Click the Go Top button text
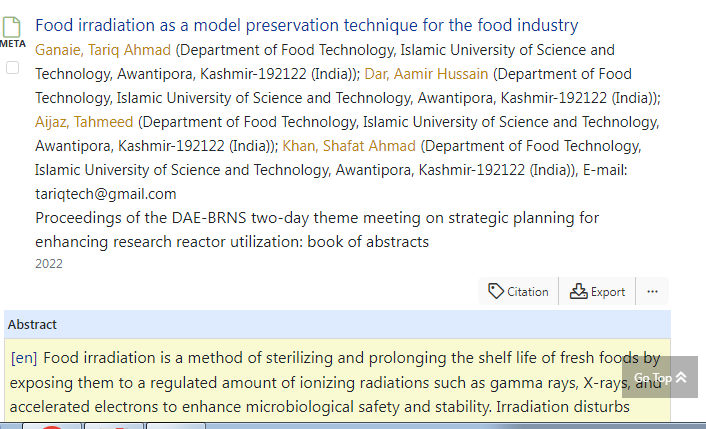This screenshot has width=706, height=429. pyautogui.click(x=653, y=378)
